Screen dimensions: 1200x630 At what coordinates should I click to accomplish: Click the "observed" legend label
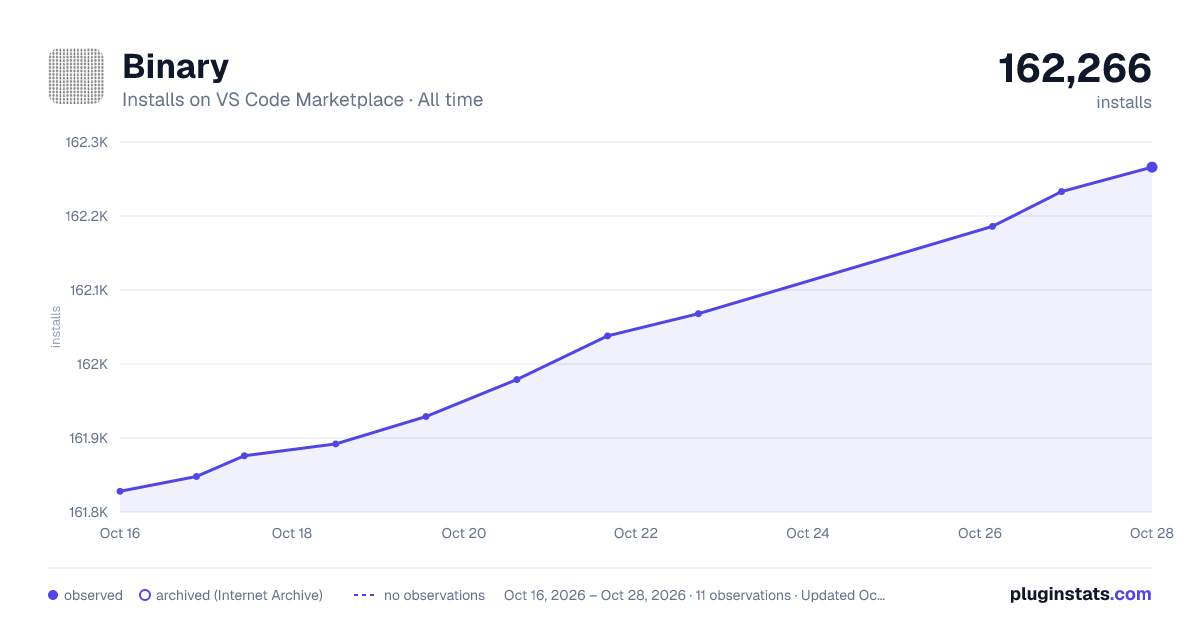(93, 595)
